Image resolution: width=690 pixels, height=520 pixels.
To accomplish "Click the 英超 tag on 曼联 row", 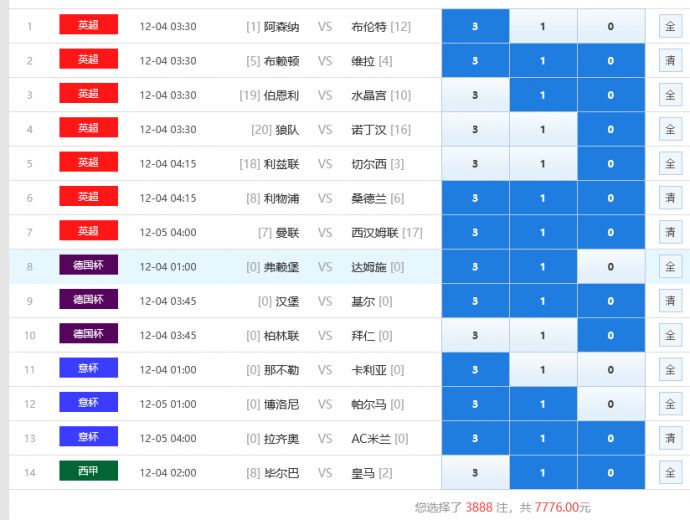I will (88, 232).
